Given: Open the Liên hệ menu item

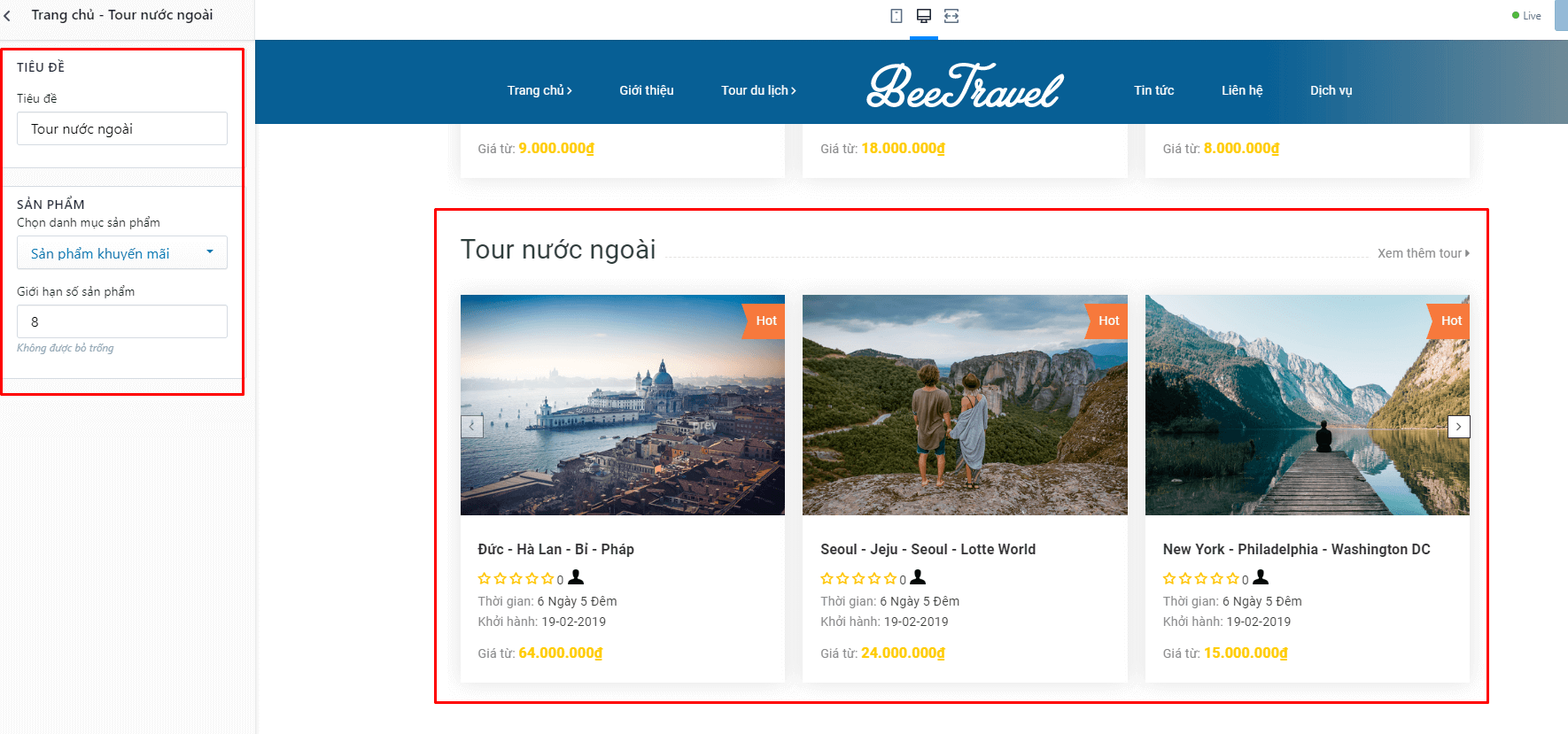Looking at the screenshot, I should coord(1242,90).
